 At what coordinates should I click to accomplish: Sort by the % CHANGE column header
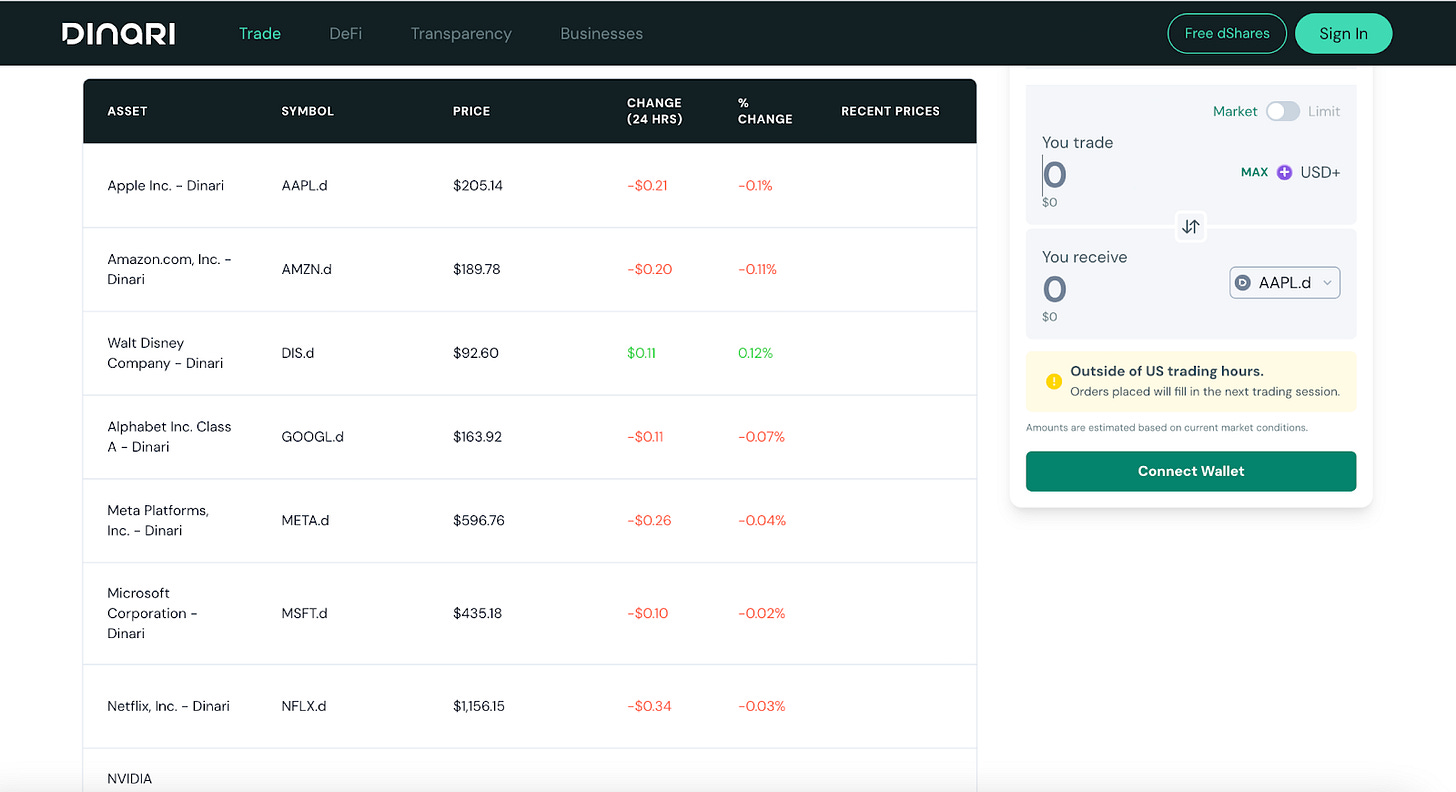point(765,111)
